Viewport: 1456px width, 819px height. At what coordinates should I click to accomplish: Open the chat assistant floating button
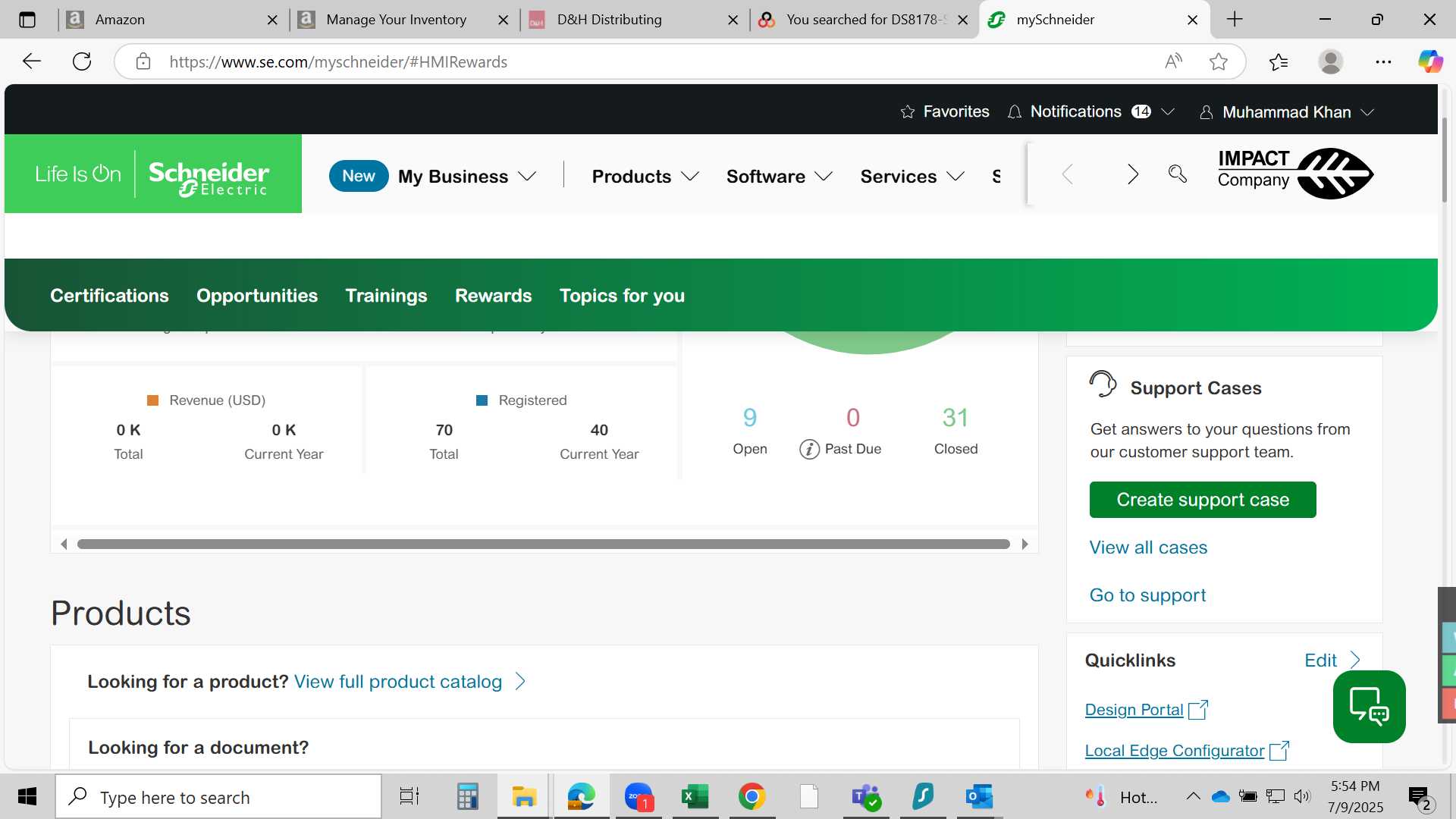(x=1369, y=706)
